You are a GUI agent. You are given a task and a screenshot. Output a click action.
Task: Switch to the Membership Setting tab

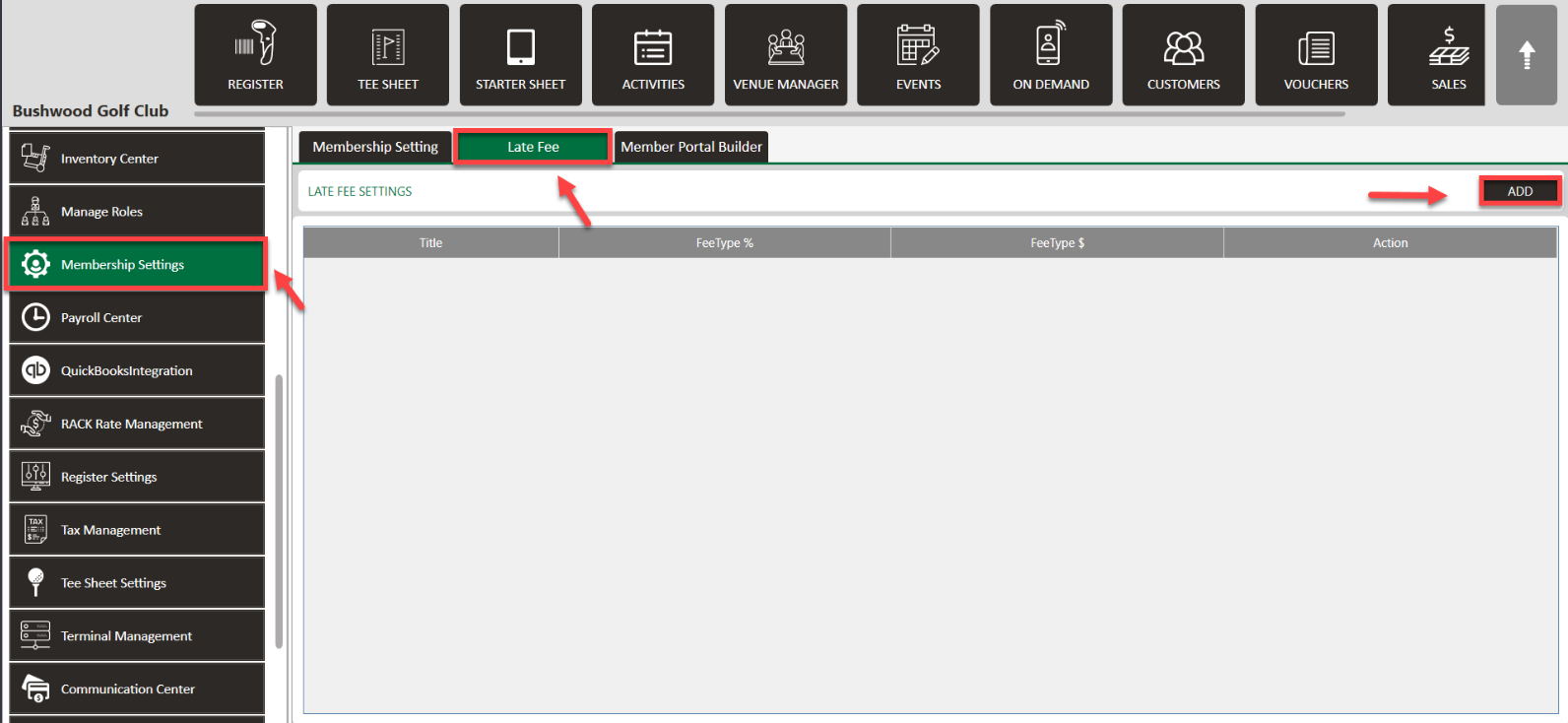pyautogui.click(x=375, y=147)
